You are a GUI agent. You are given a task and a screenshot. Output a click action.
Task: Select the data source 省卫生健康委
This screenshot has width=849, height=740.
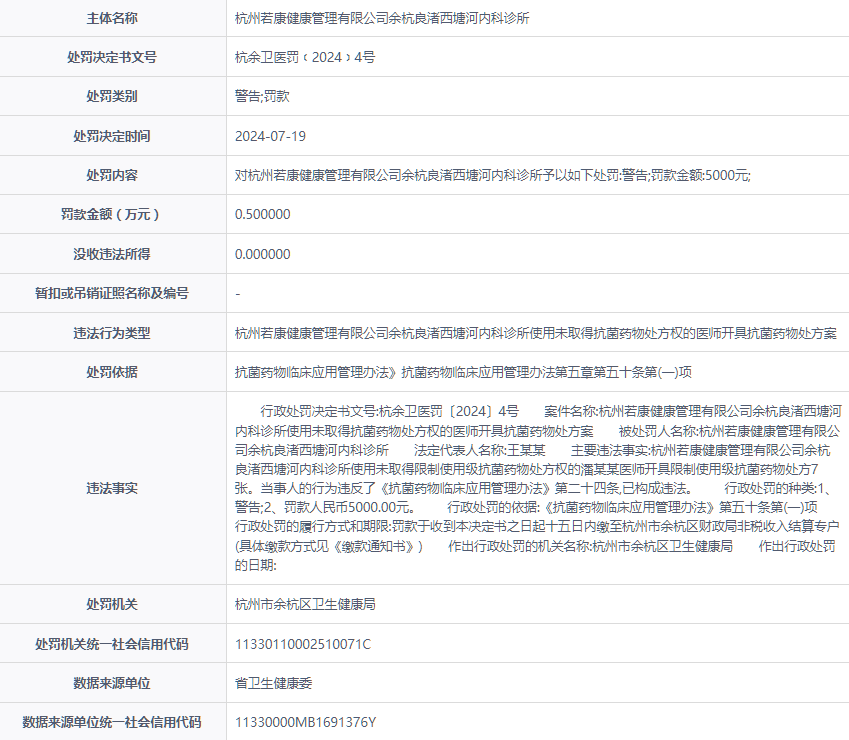tap(273, 683)
